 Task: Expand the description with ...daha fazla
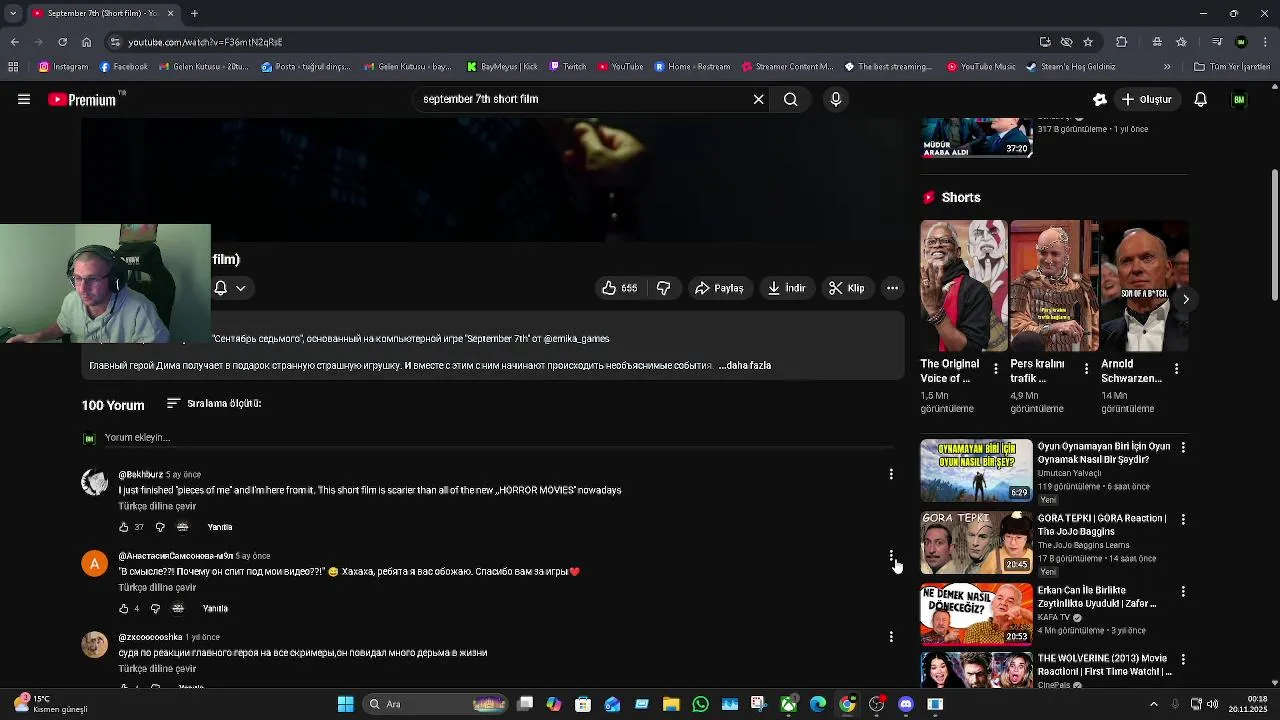point(745,365)
